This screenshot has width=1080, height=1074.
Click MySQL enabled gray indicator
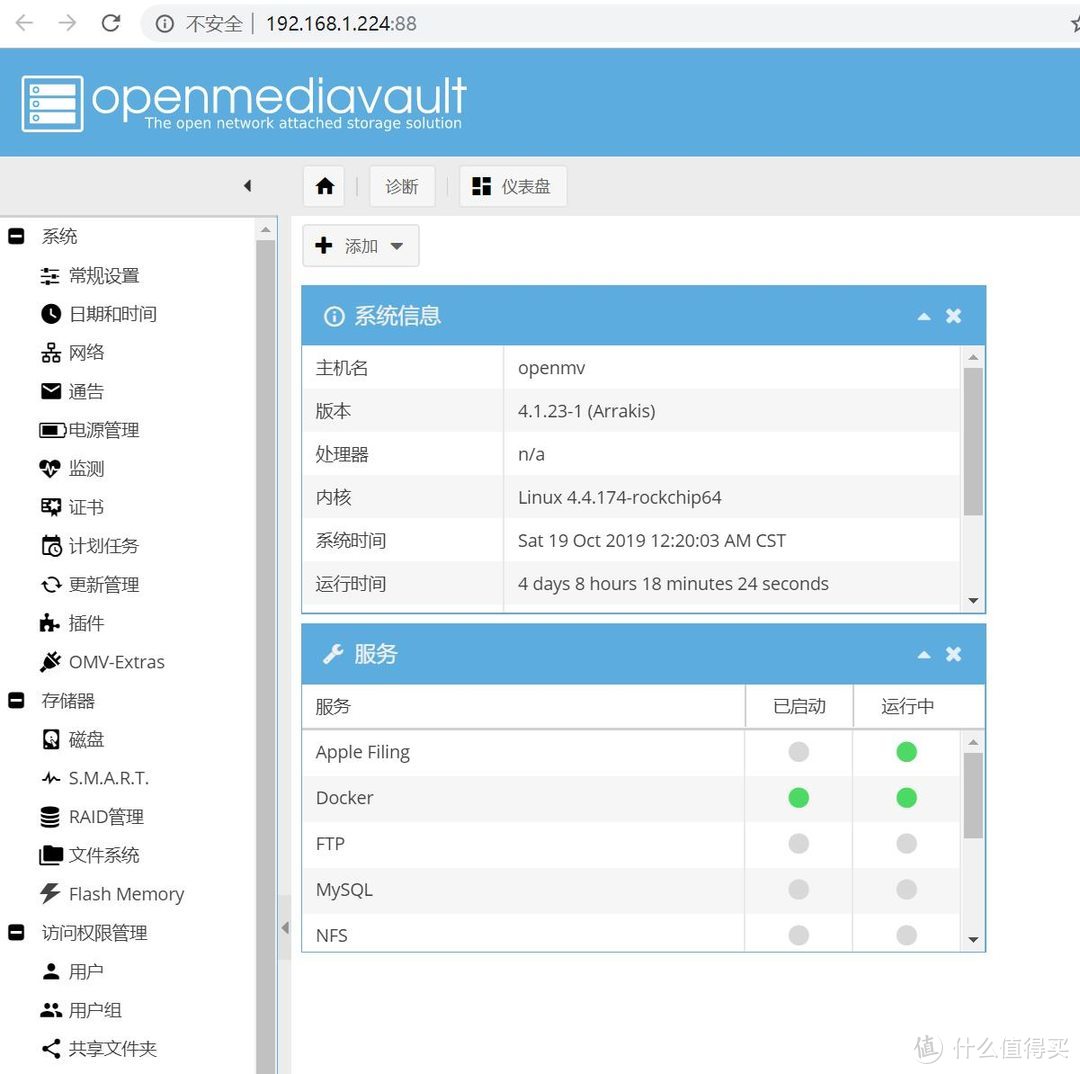tap(798, 889)
